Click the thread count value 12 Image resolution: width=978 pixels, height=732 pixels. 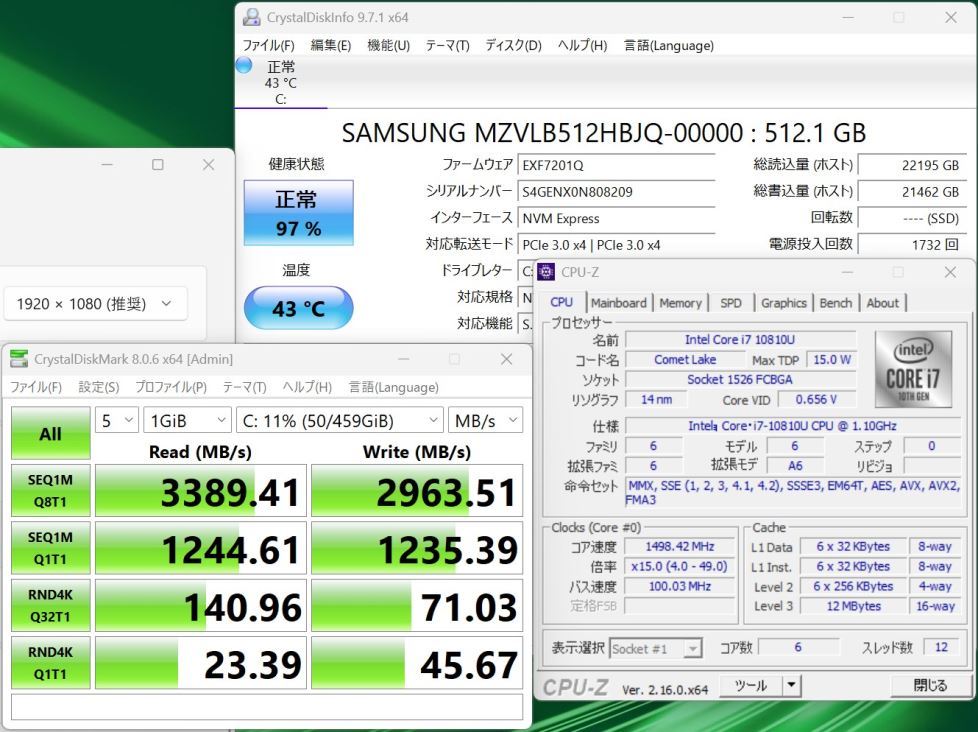click(941, 647)
